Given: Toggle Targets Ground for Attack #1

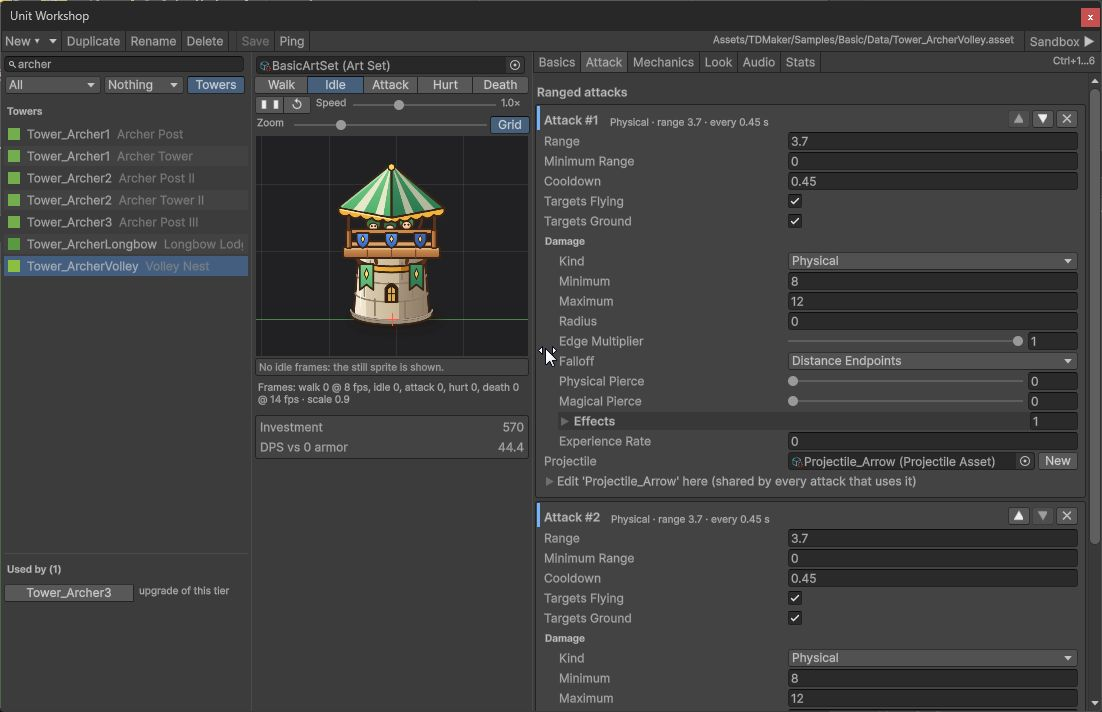Looking at the screenshot, I should click(x=795, y=221).
